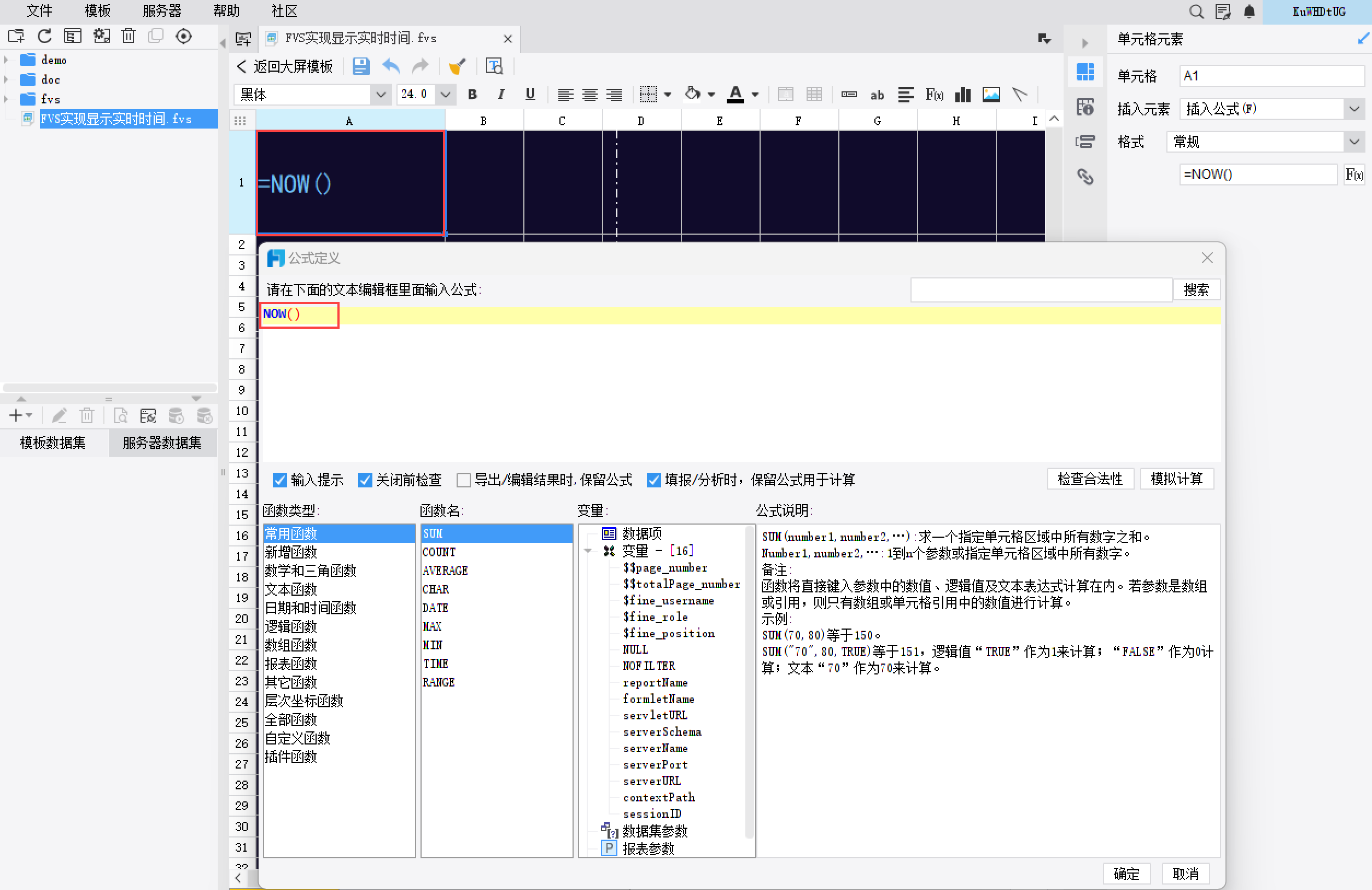The height and width of the screenshot is (890, 1372).
Task: Uncheck the 输入提示 checkbox
Action: tap(280, 480)
